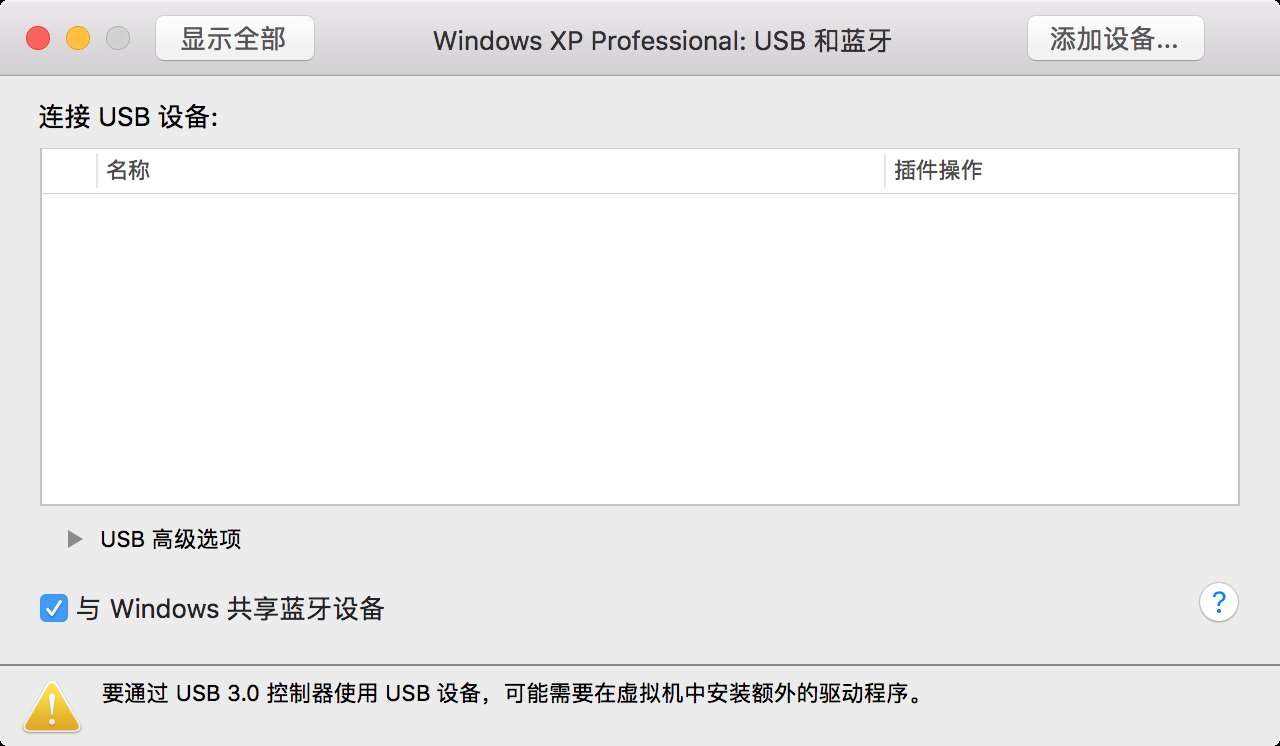1280x746 pixels.
Task: Click the blank first column header
Action: [69, 171]
